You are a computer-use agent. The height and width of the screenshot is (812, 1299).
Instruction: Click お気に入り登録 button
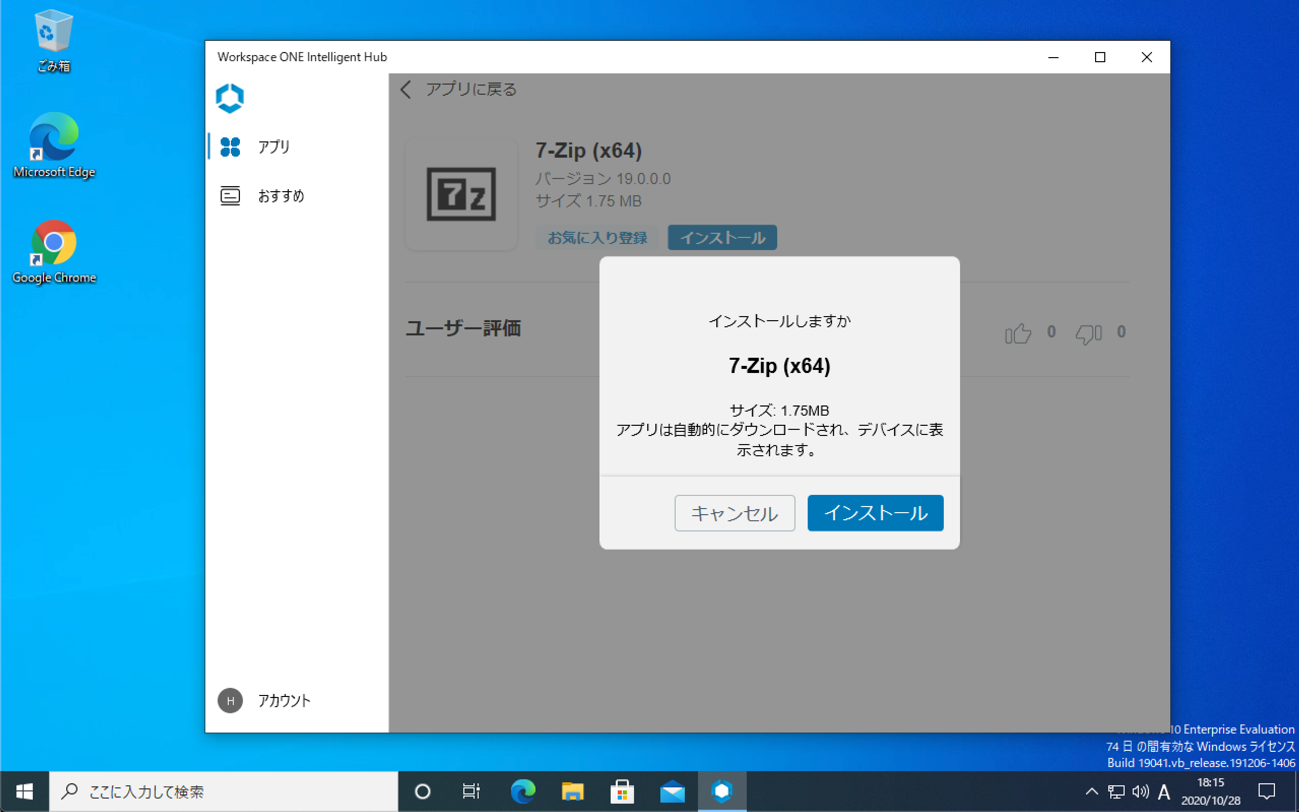pyautogui.click(x=597, y=238)
